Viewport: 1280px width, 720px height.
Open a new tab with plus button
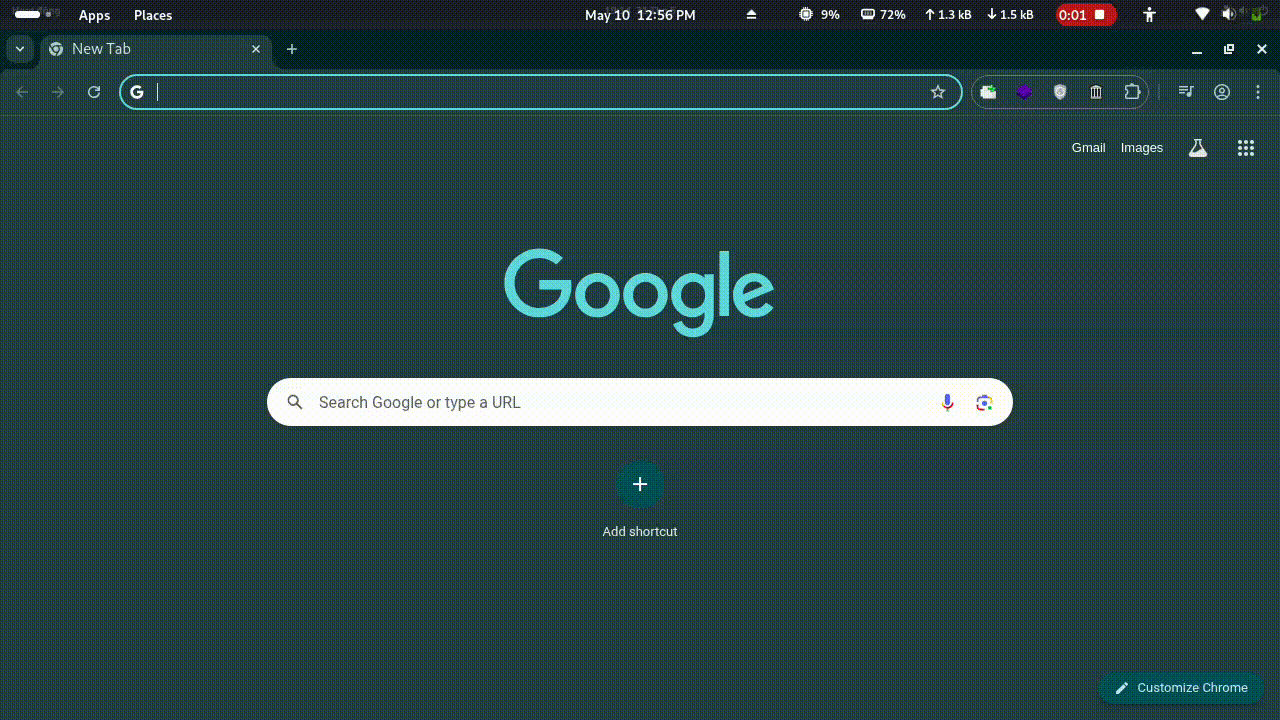292,49
